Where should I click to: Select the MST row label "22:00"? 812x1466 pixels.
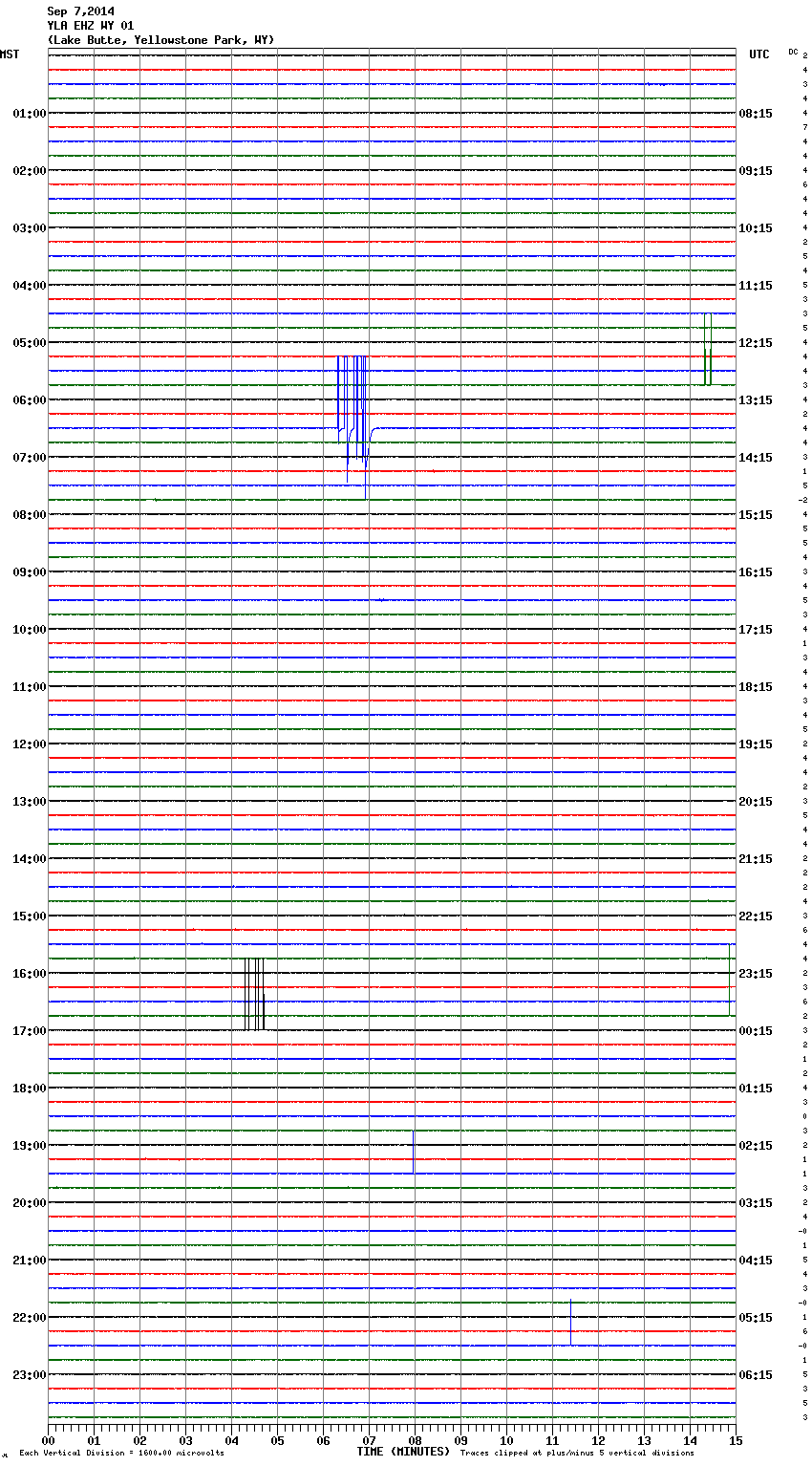tap(30, 1318)
